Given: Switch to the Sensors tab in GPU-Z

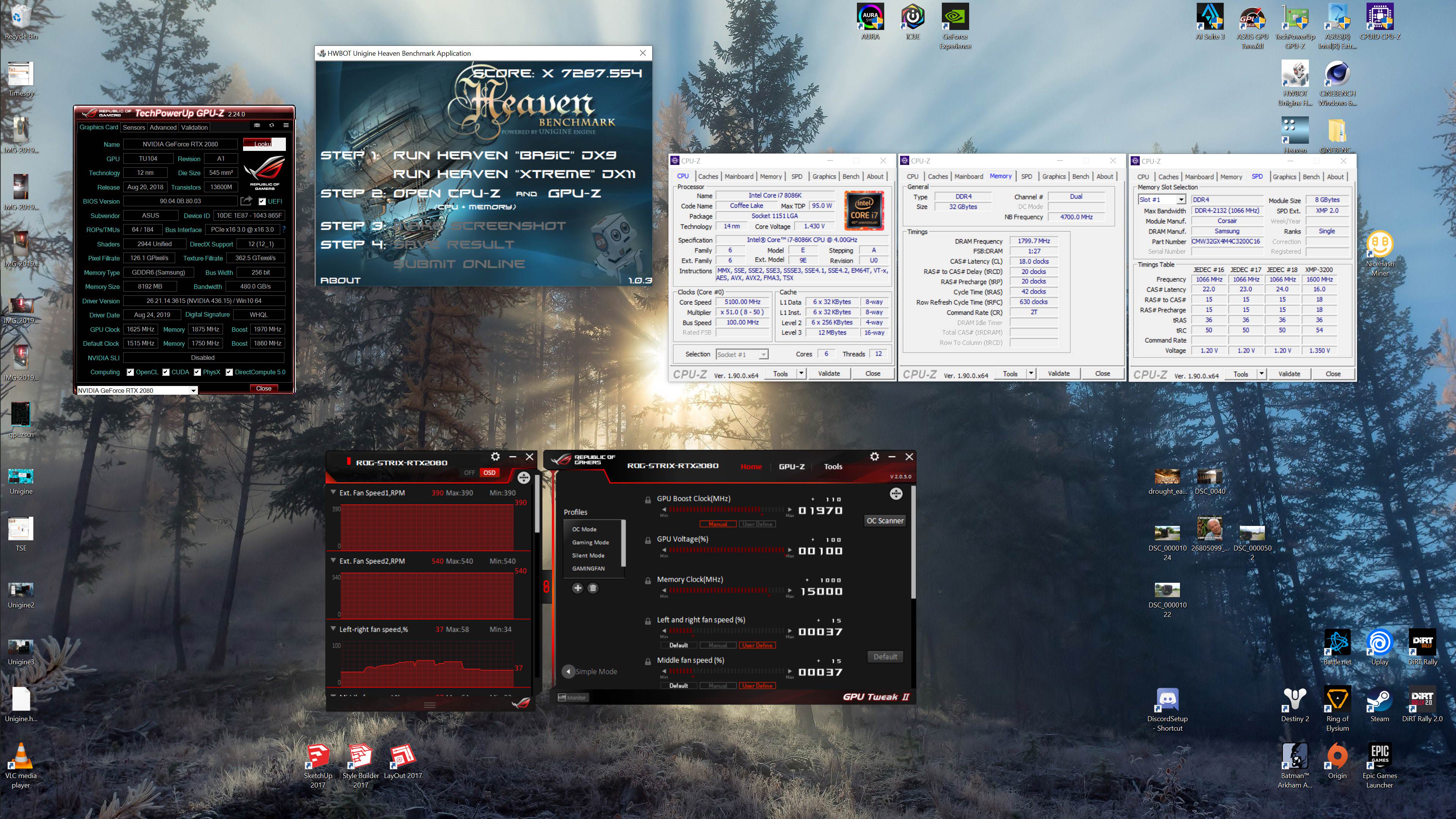Looking at the screenshot, I should pyautogui.click(x=134, y=127).
